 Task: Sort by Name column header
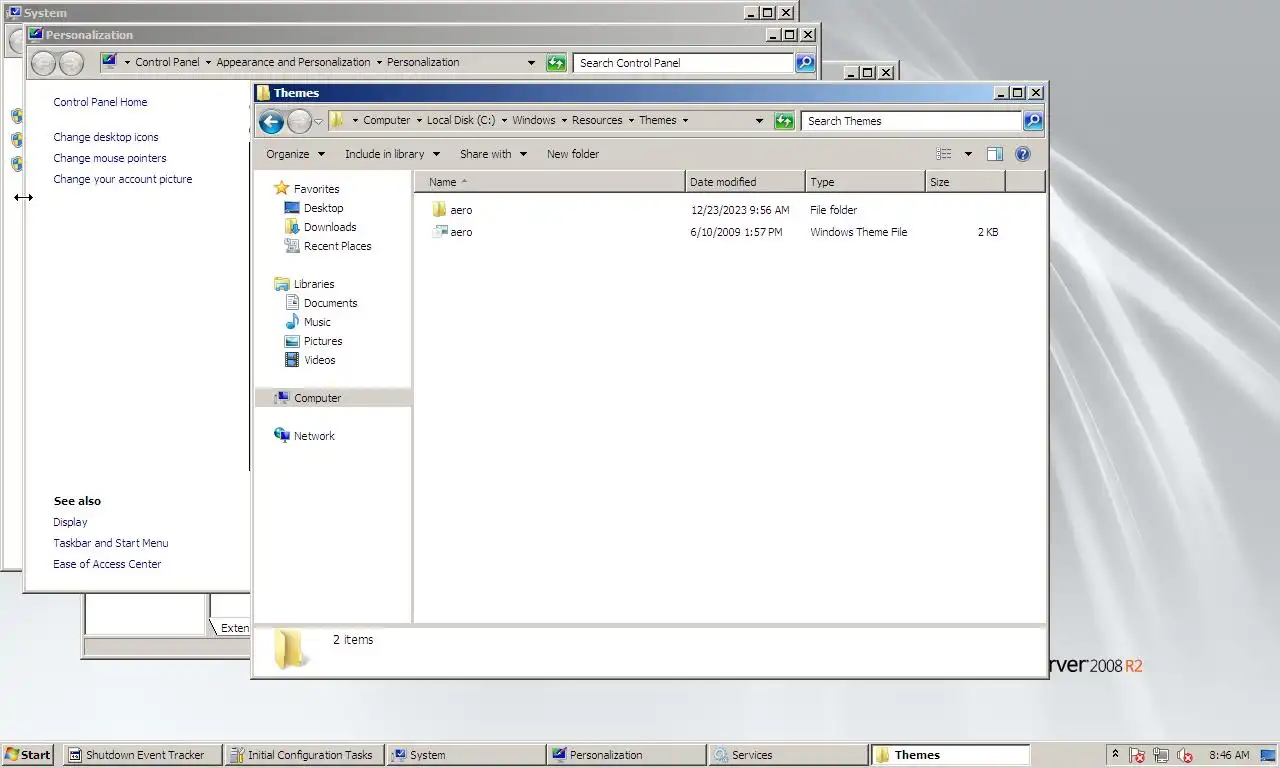tap(550, 182)
